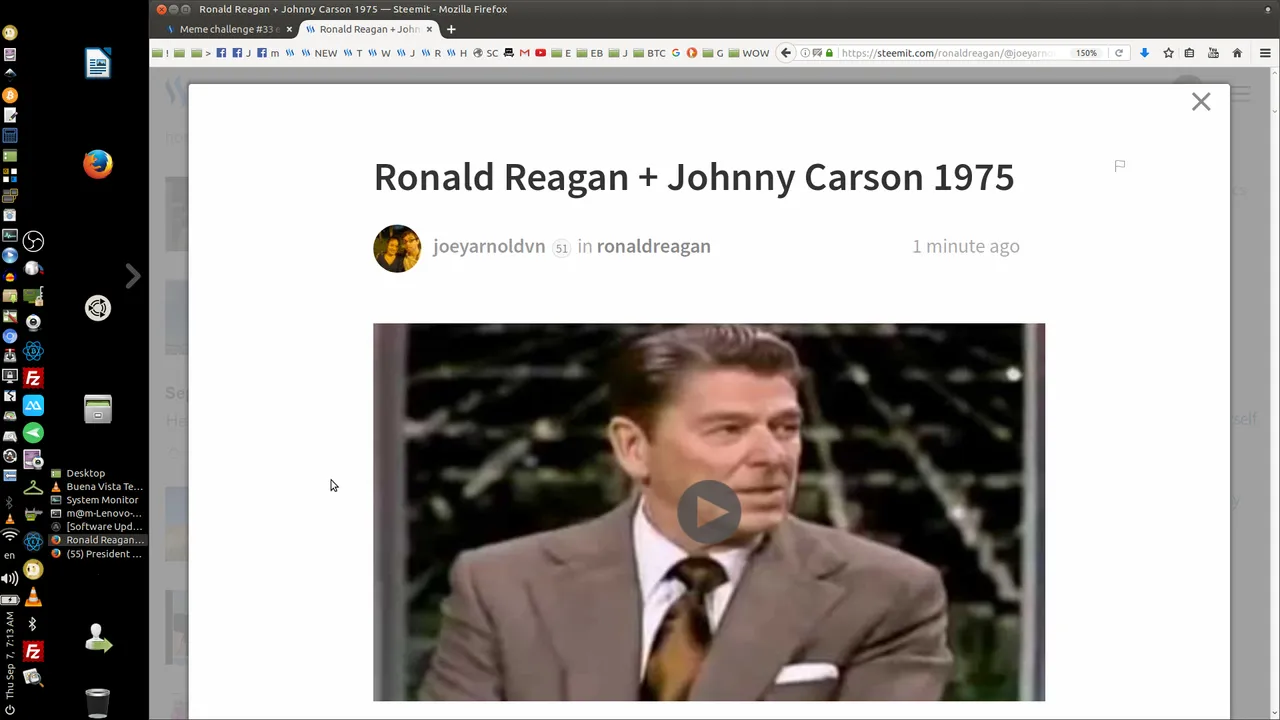Viewport: 1280px width, 720px height.
Task: Close the 'Meme challenge #33' tab
Action: pyautogui.click(x=289, y=29)
